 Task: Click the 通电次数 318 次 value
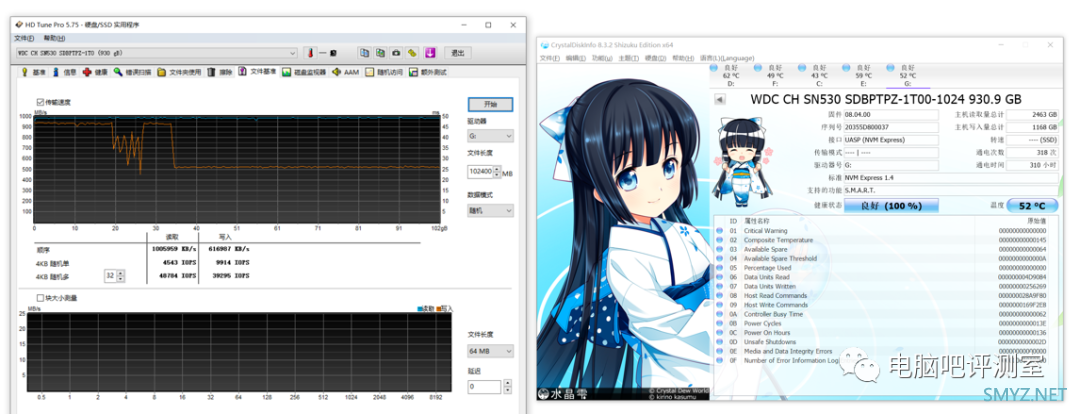tap(1032, 153)
